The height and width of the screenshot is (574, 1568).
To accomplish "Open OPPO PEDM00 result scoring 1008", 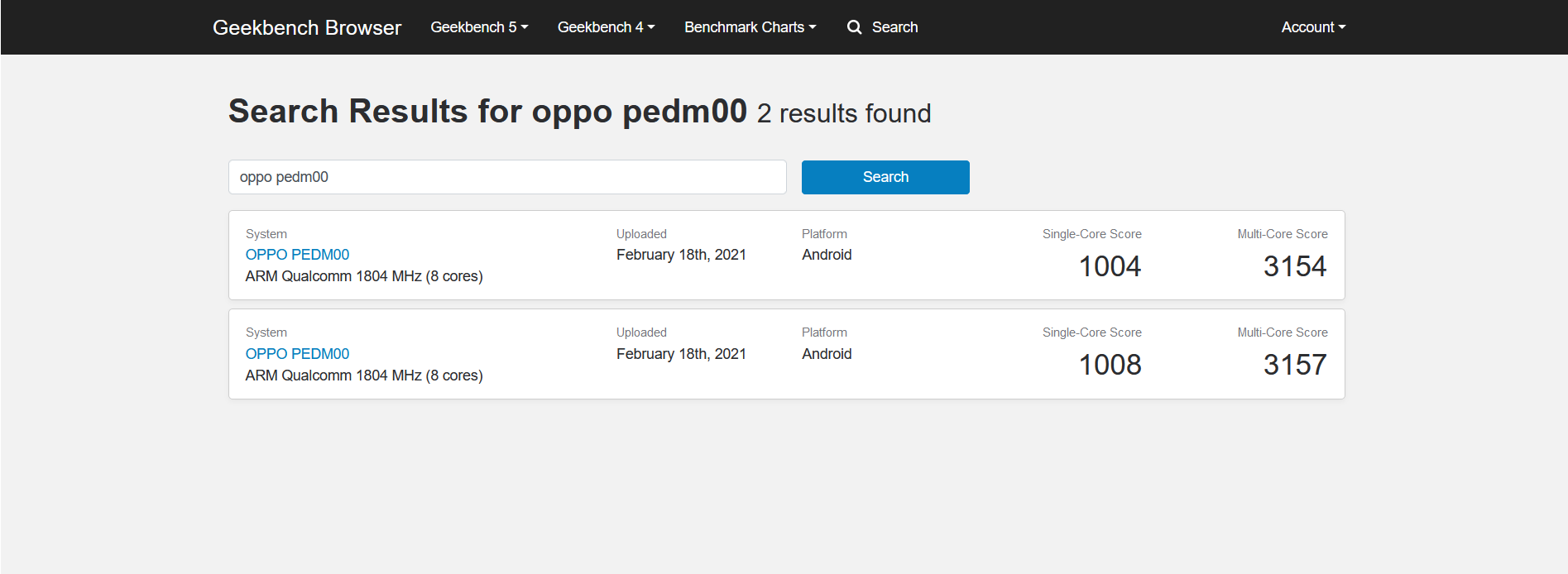I will pyautogui.click(x=297, y=354).
